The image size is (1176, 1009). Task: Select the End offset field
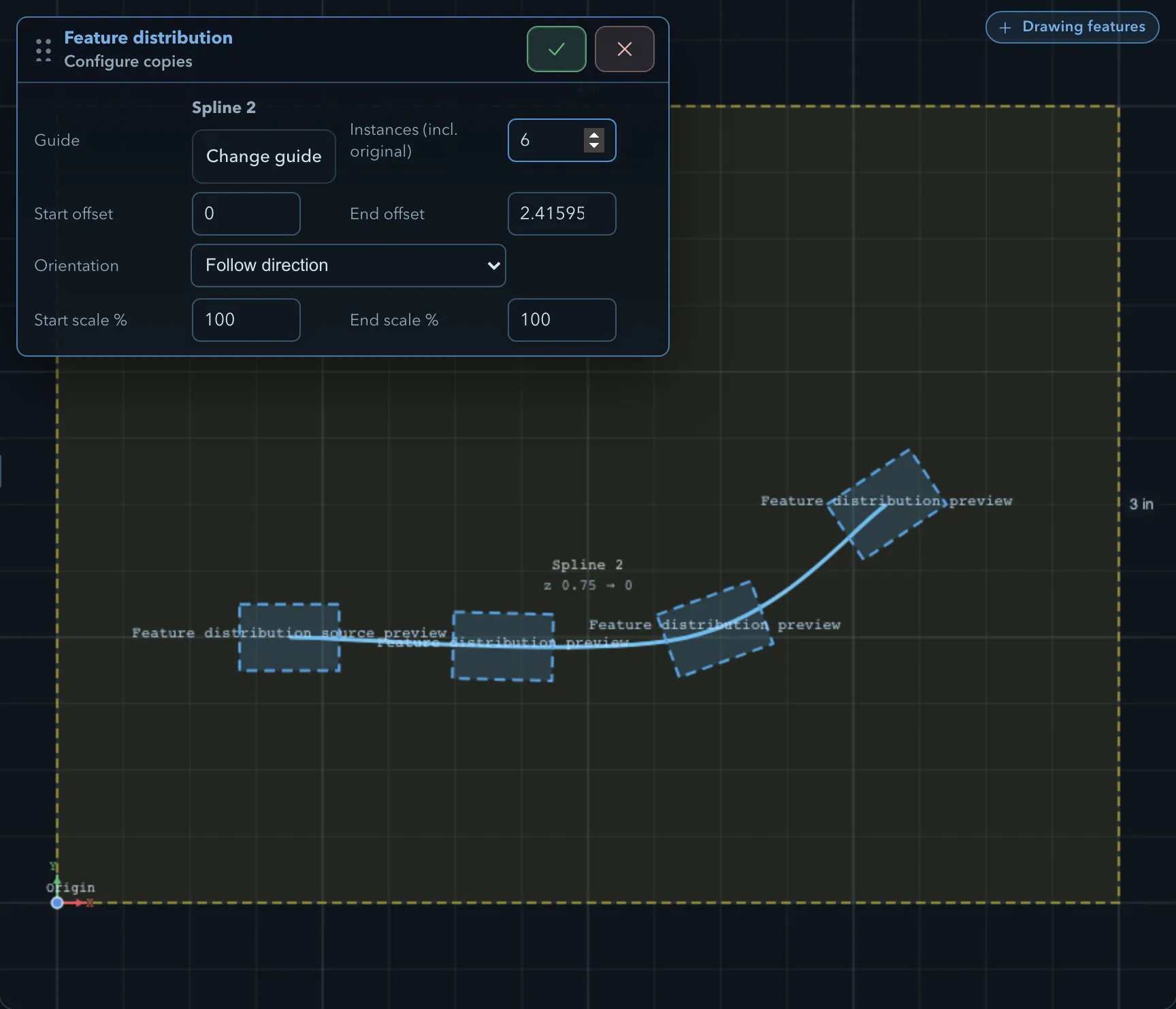point(561,214)
